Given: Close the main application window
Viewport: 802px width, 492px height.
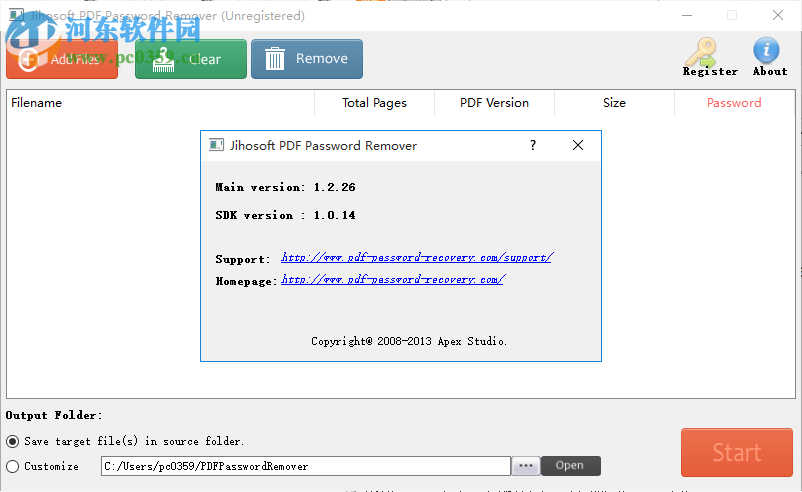Looking at the screenshot, I should pyautogui.click(x=777, y=15).
